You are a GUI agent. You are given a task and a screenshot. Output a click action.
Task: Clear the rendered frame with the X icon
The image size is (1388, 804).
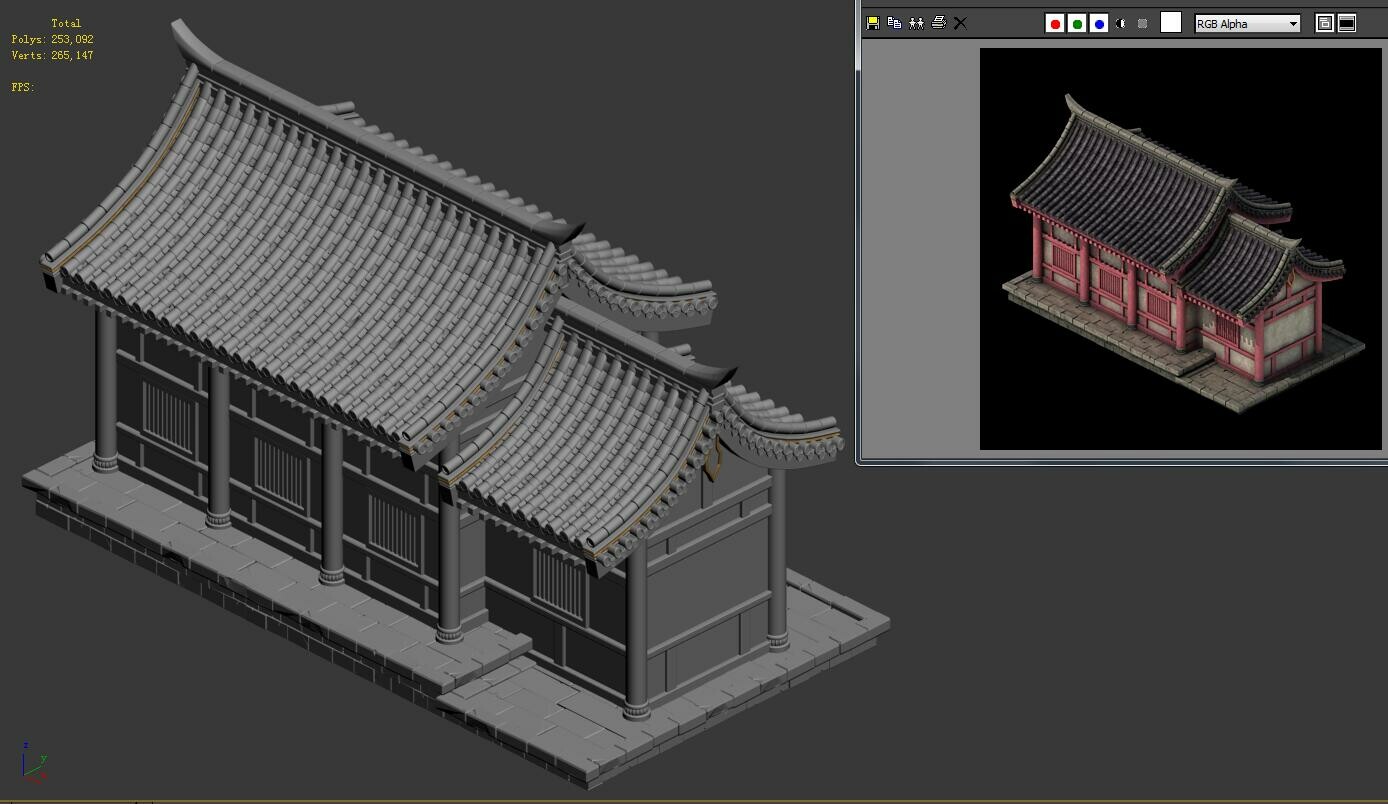960,23
